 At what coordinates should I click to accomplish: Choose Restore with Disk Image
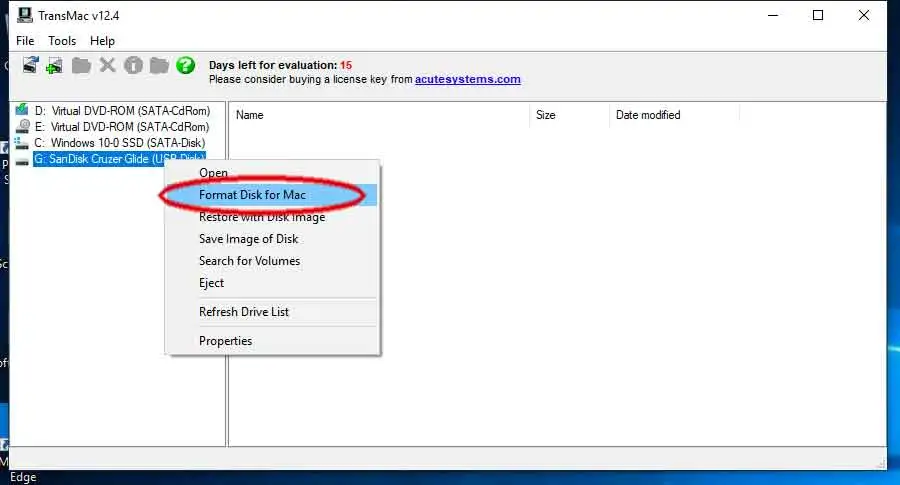click(x=273, y=217)
